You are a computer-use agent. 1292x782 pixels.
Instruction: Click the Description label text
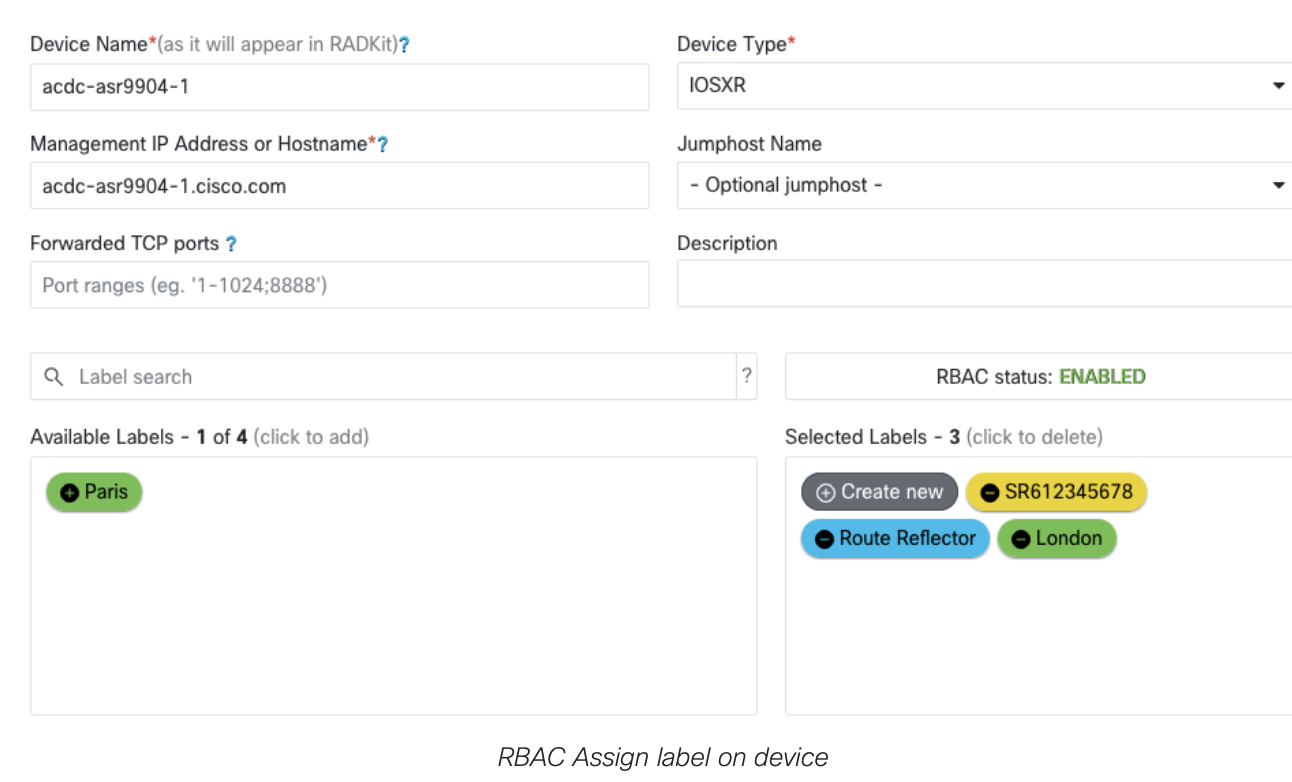(x=727, y=243)
